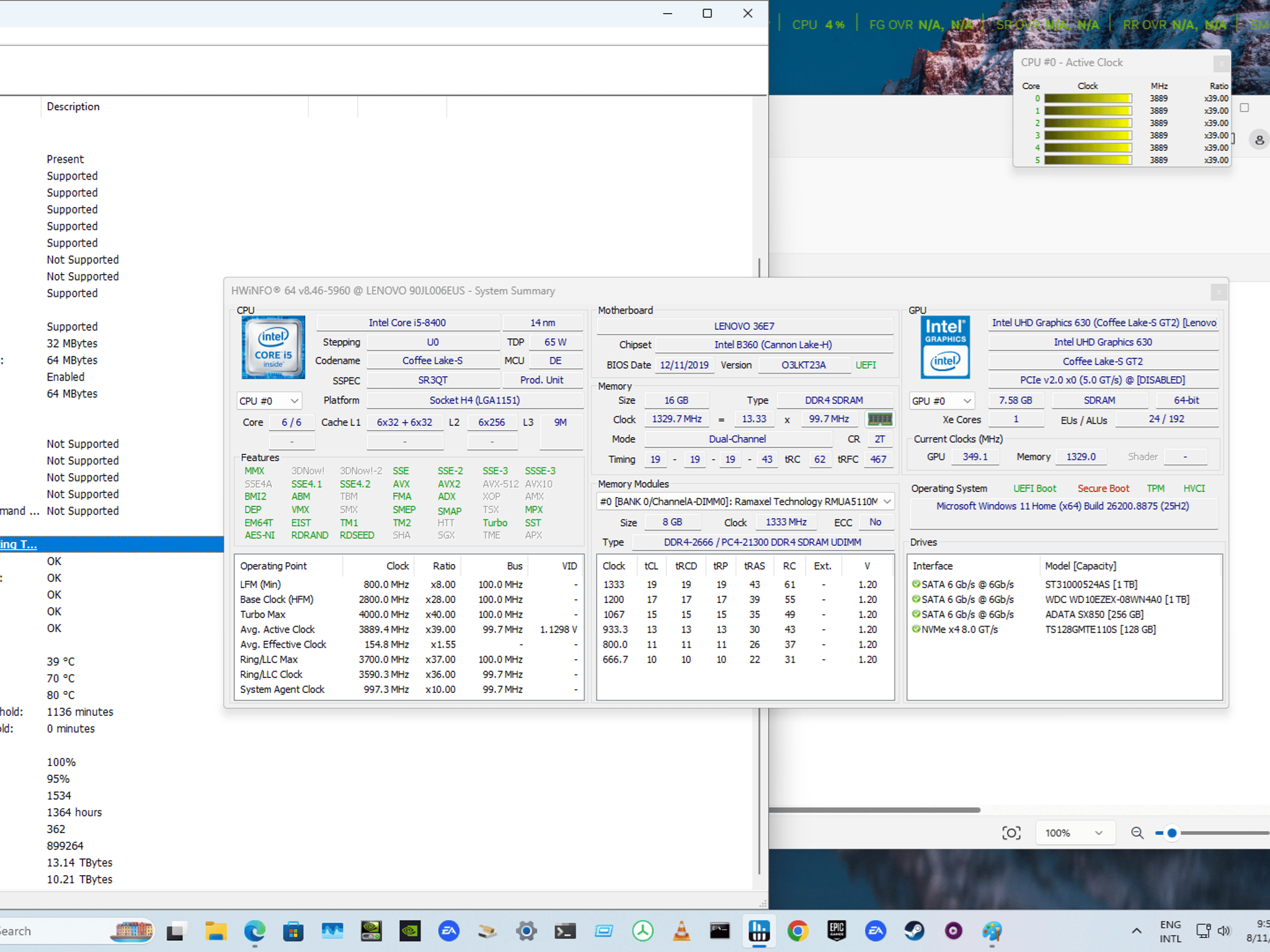The image size is (1270, 952).
Task: Open the Paint palette taskbar icon
Action: 992,931
